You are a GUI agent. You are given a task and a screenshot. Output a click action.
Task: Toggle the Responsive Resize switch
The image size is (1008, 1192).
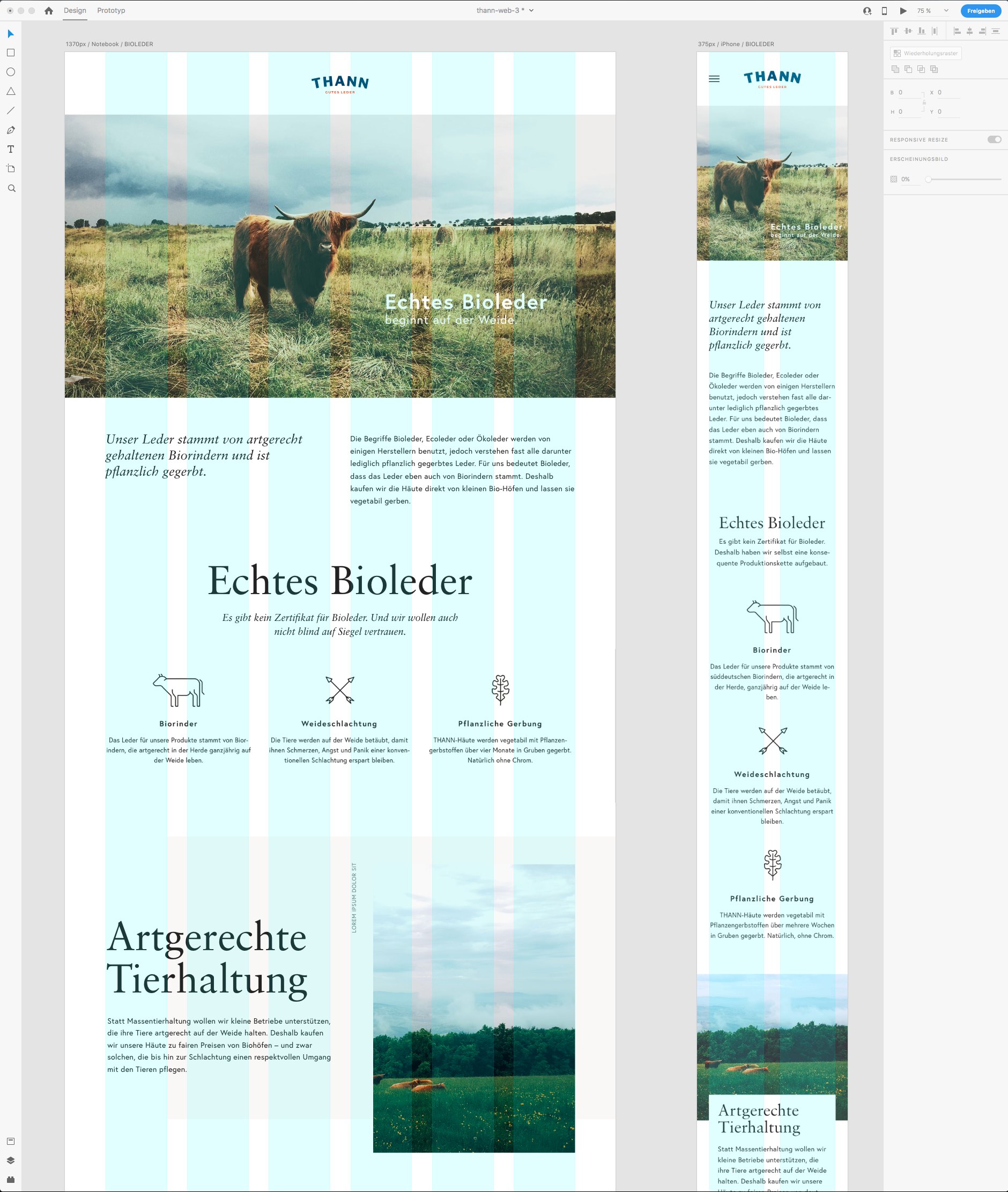(994, 139)
